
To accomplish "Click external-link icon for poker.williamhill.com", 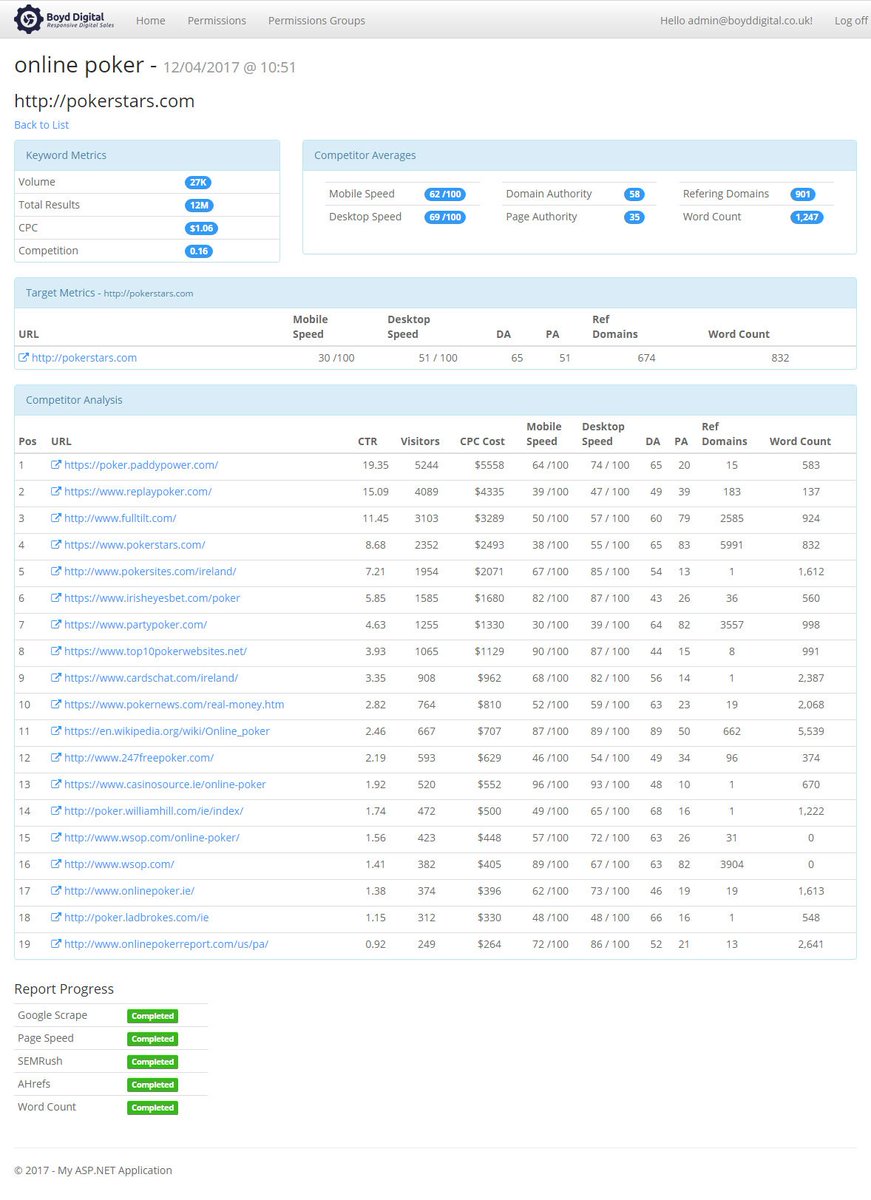I will [x=56, y=811].
